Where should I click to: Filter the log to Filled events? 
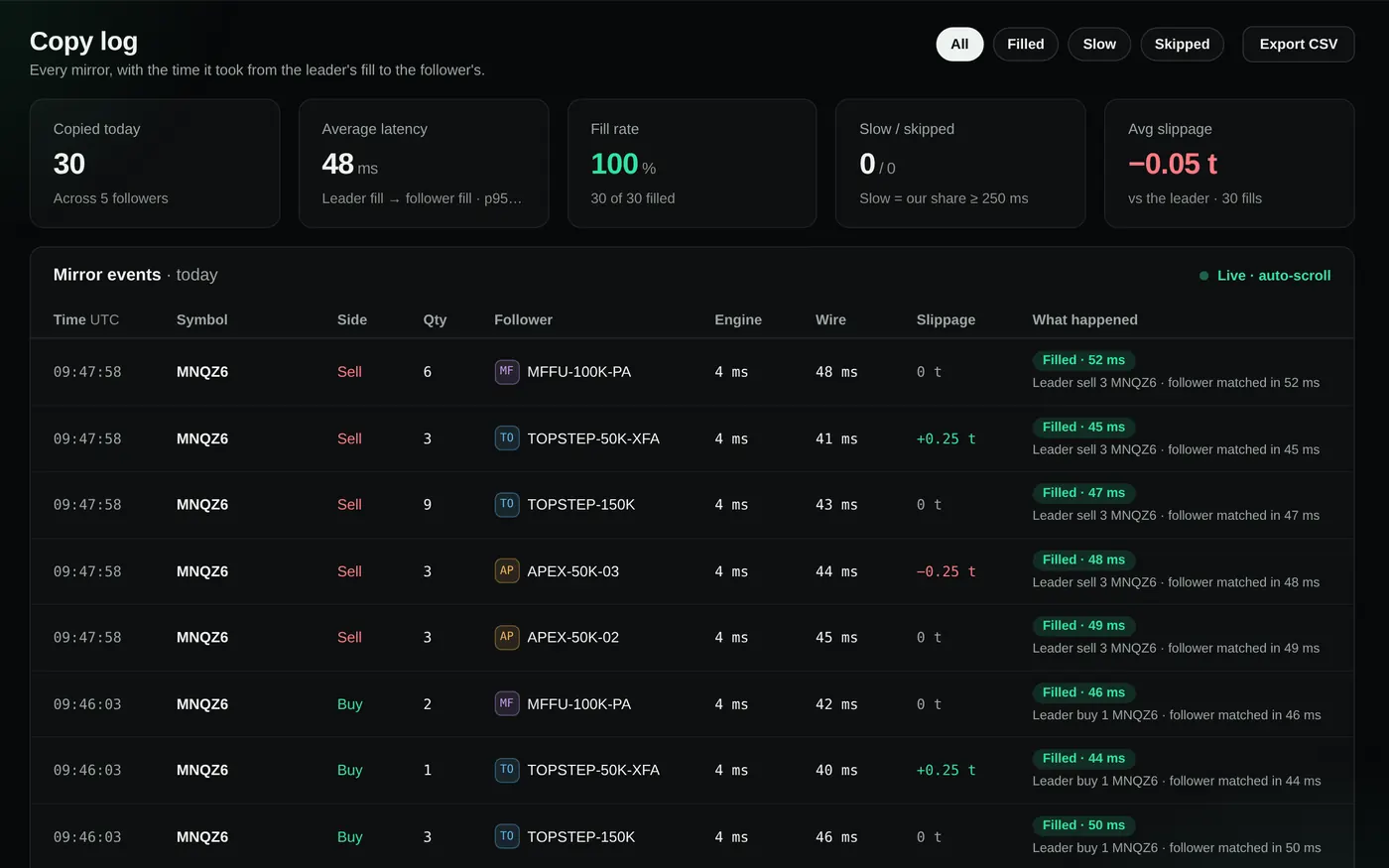click(1025, 44)
